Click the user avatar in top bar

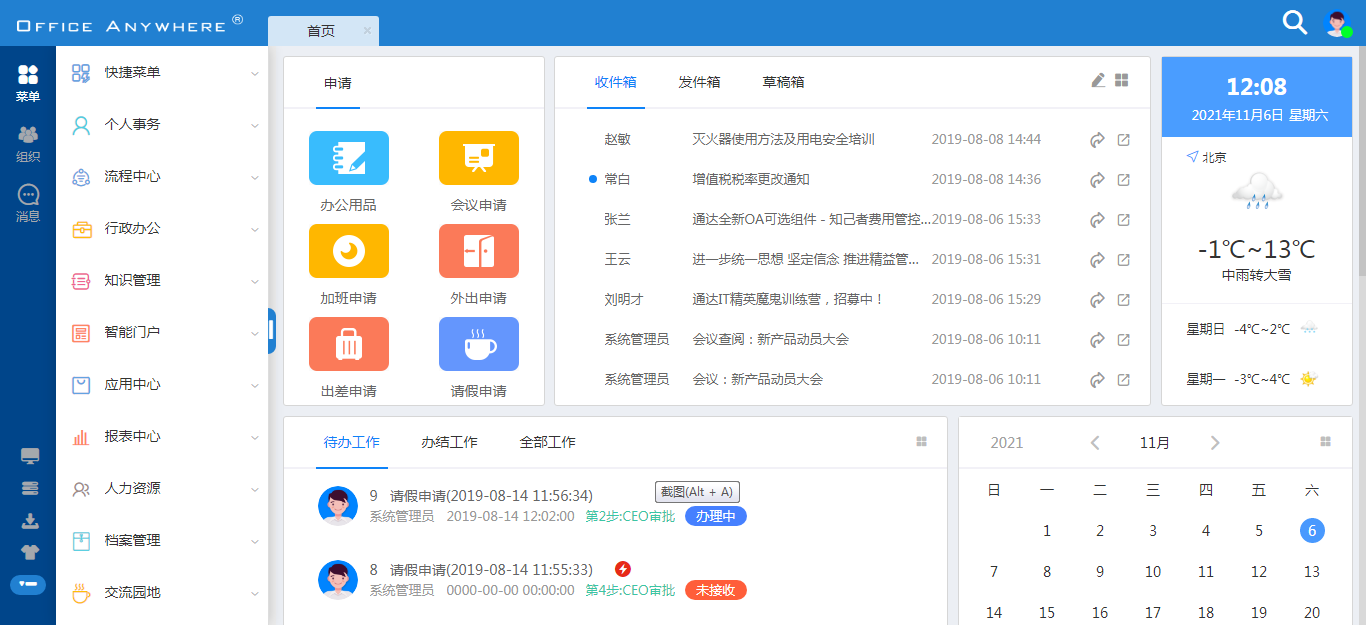pyautogui.click(x=1337, y=23)
